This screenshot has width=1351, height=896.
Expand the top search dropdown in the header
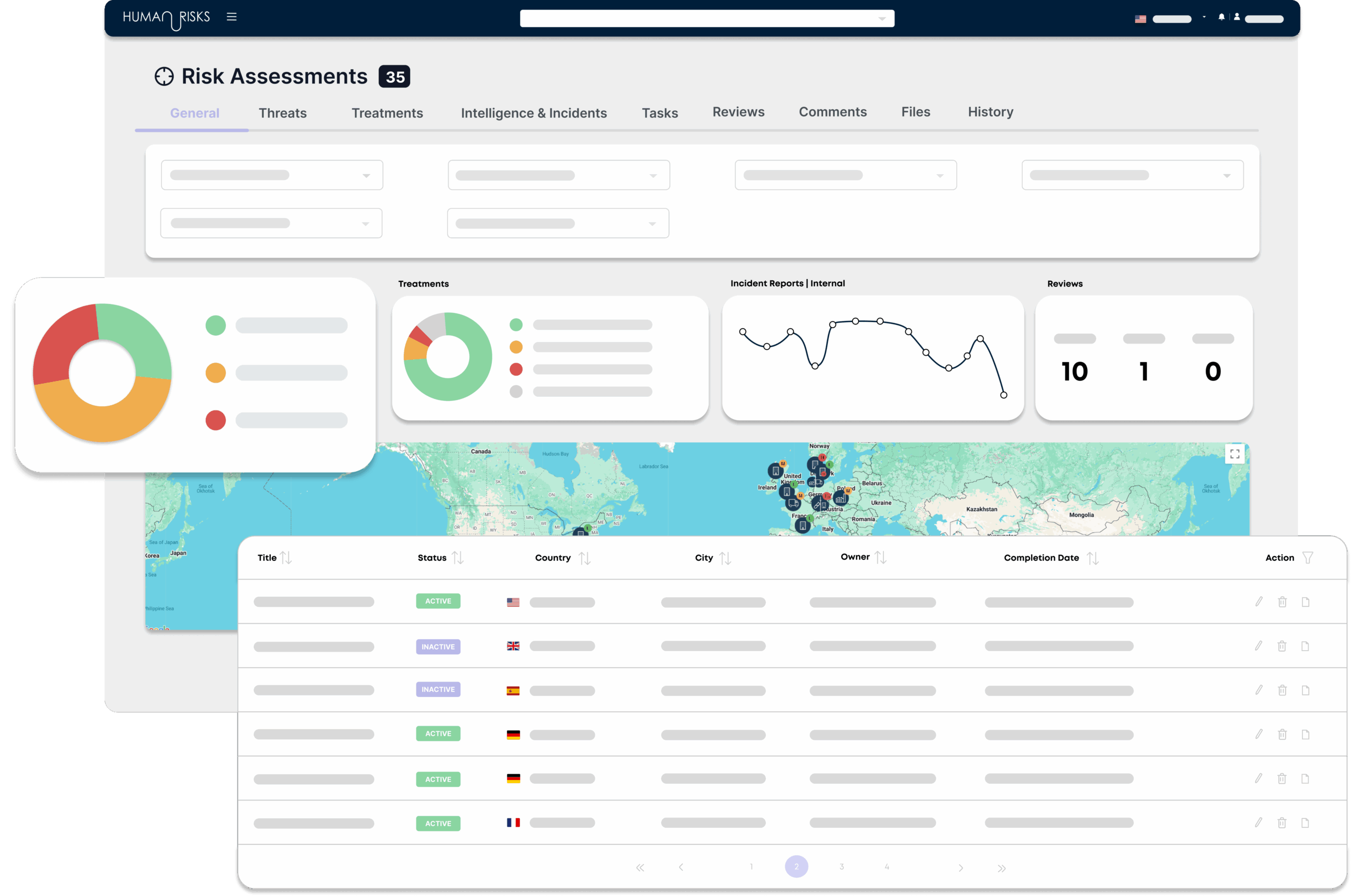tap(882, 19)
